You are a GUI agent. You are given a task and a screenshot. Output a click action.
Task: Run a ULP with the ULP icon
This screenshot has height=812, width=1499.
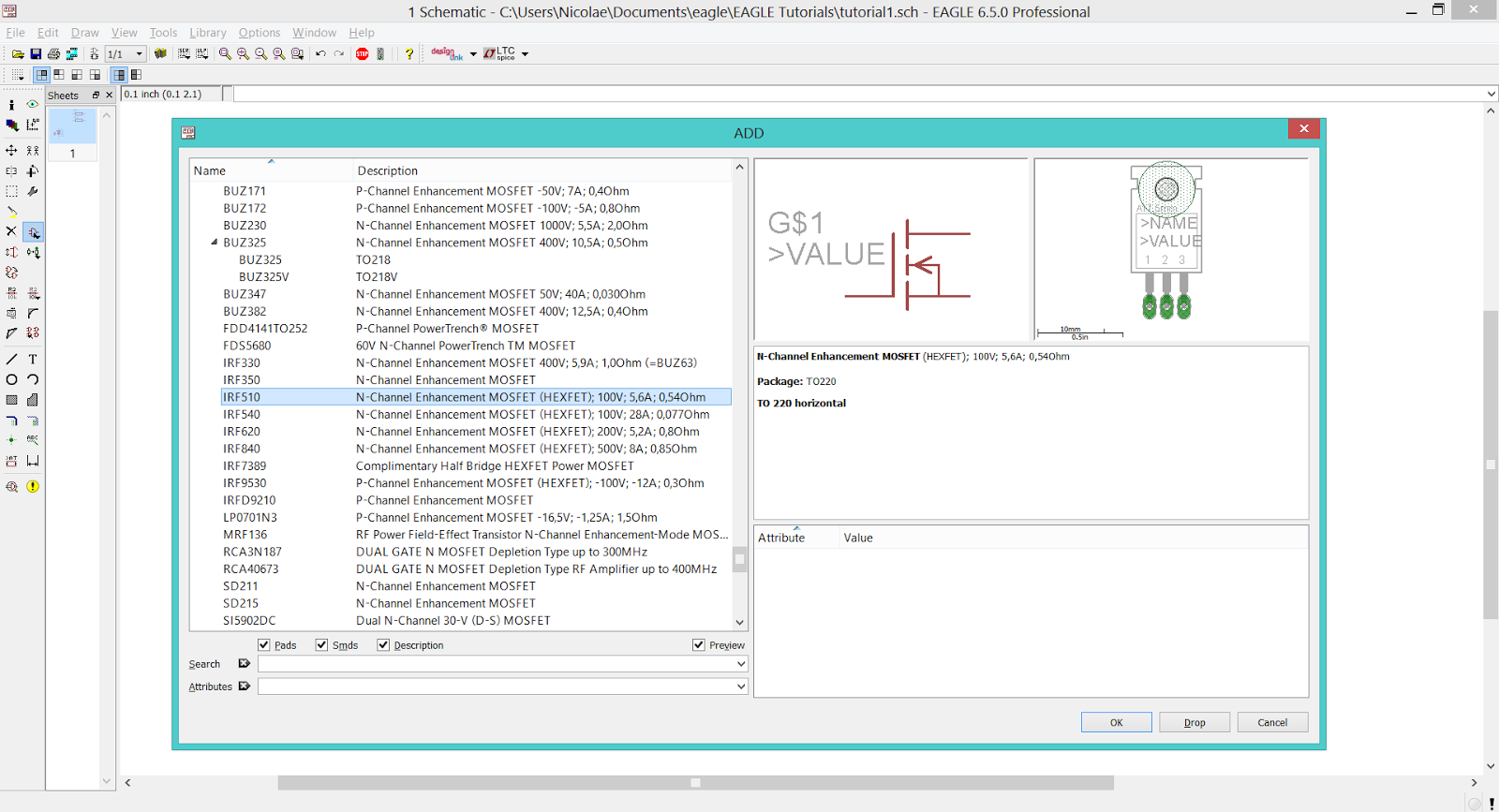(201, 54)
